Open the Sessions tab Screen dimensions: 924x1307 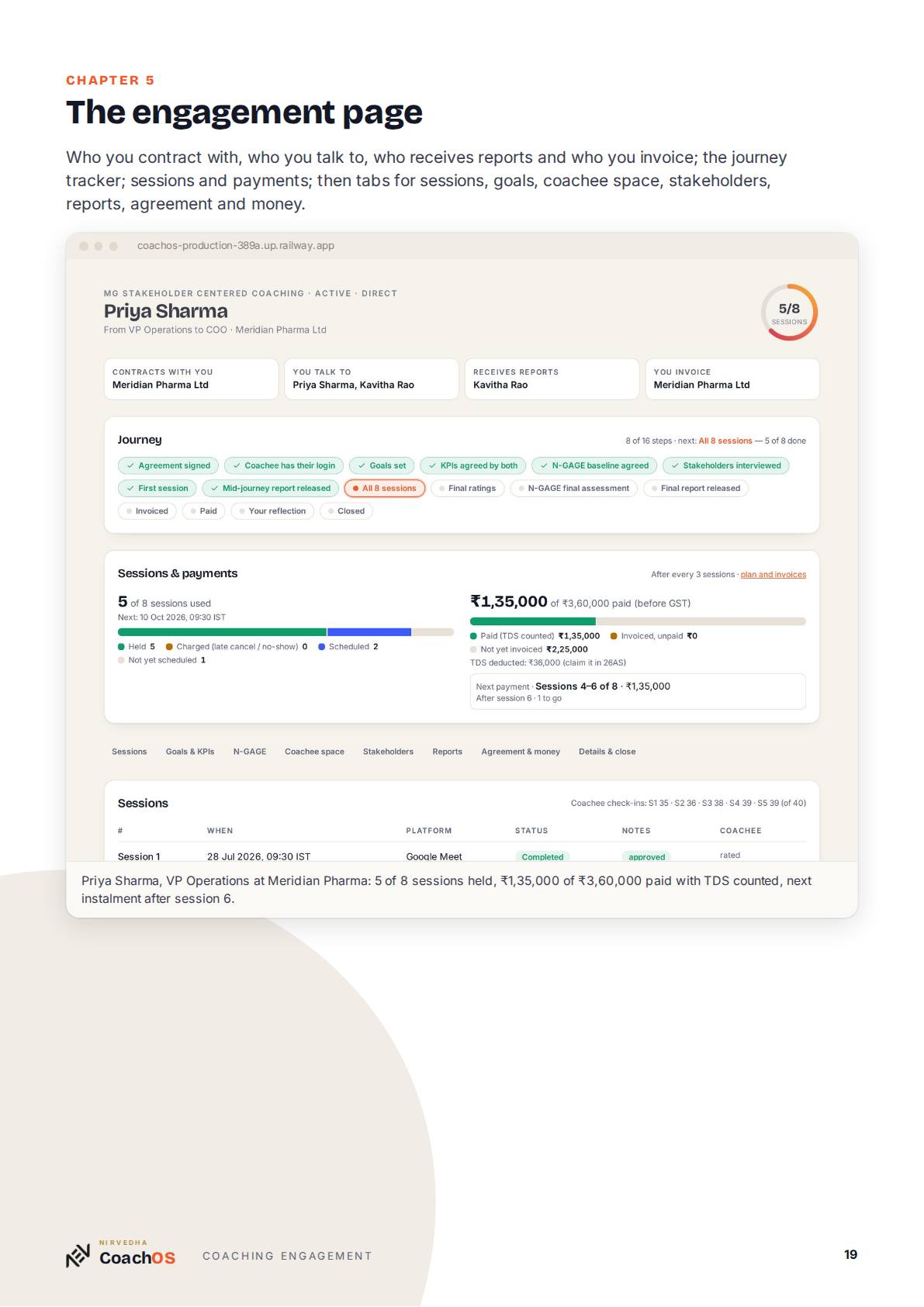point(129,752)
